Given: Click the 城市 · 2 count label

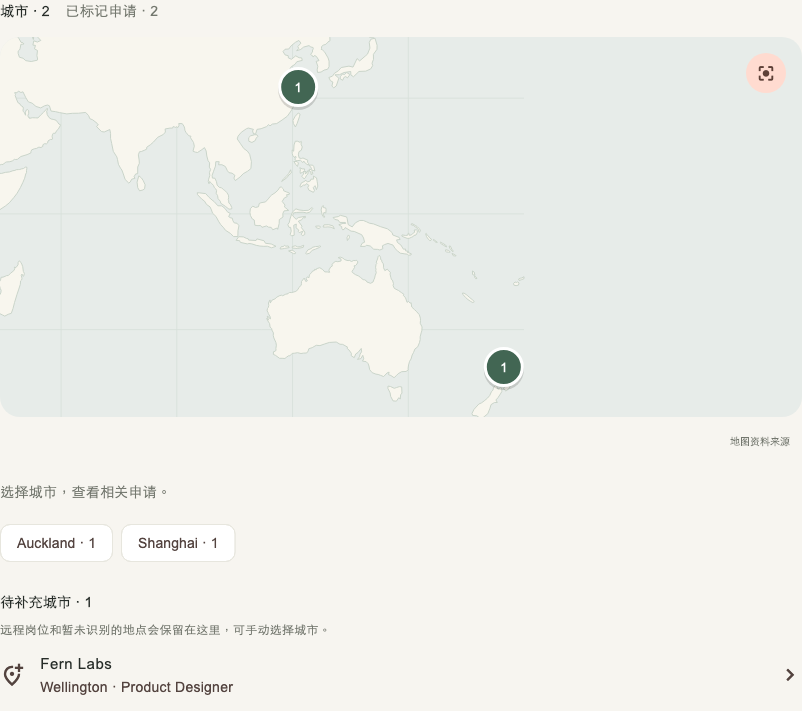Looking at the screenshot, I should click(25, 11).
